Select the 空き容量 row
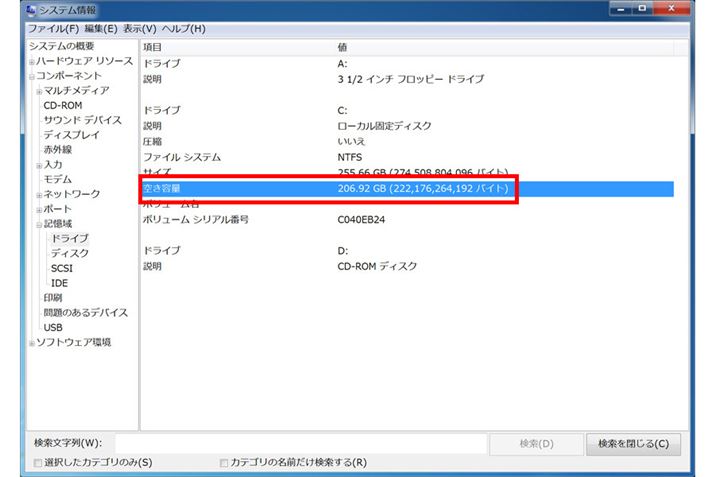 [407, 188]
